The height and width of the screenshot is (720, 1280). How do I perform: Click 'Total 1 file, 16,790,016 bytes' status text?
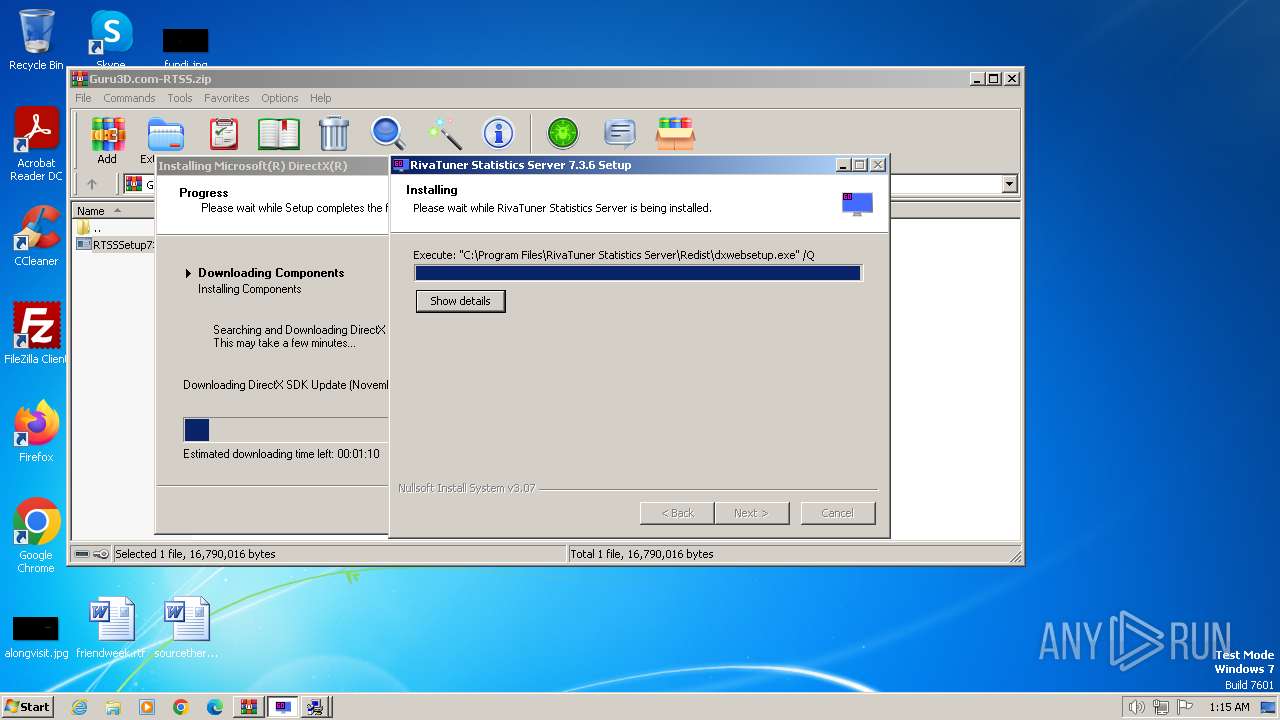tap(641, 554)
